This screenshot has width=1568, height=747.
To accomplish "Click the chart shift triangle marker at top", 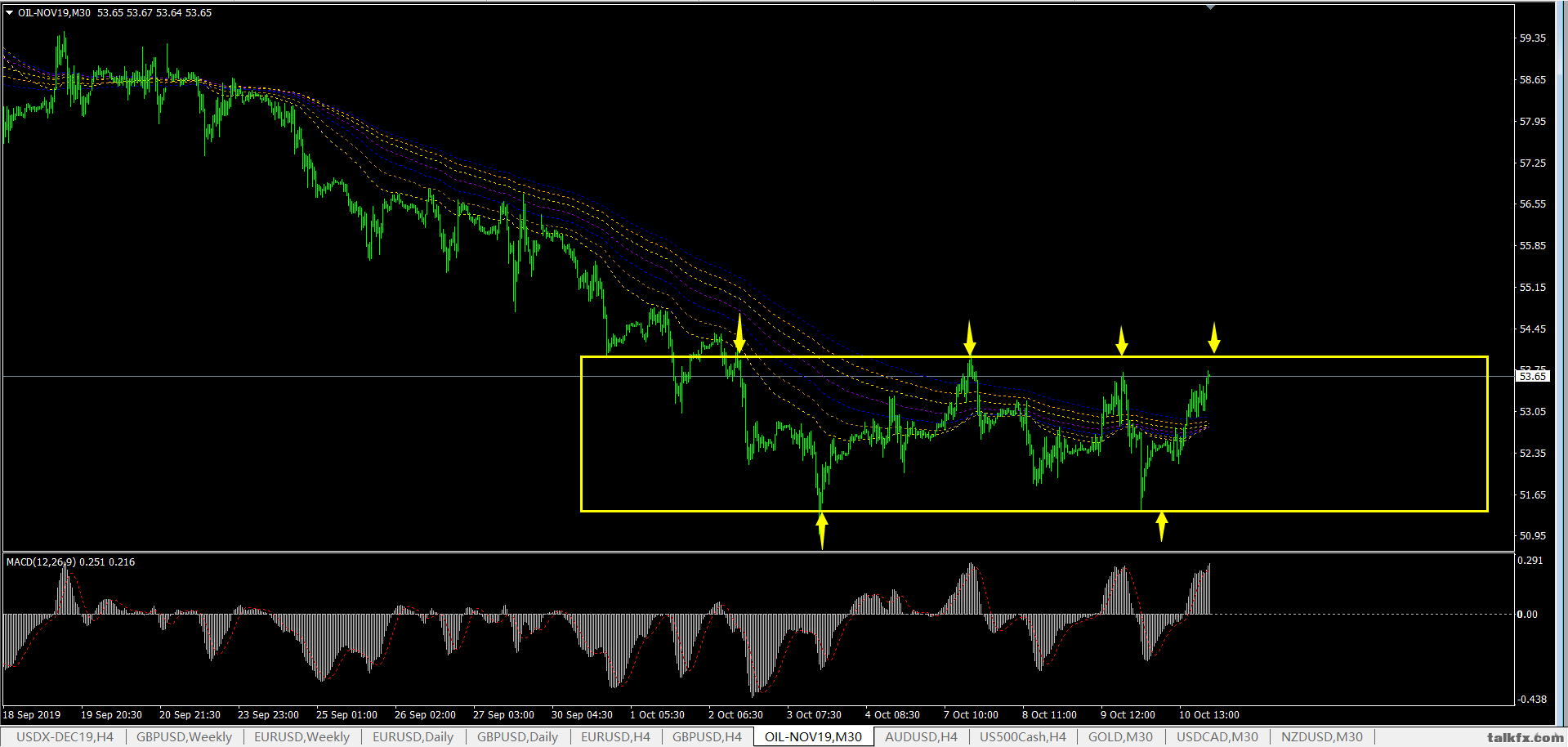I will point(1210,7).
